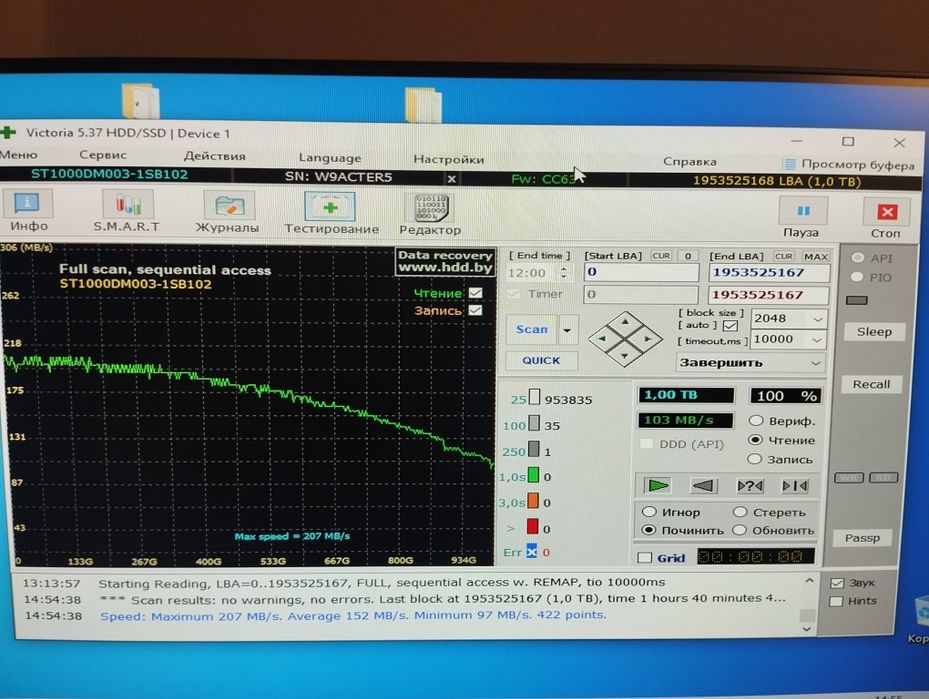Select the Тестирование test icon
The image size is (929, 699).
[x=330, y=207]
